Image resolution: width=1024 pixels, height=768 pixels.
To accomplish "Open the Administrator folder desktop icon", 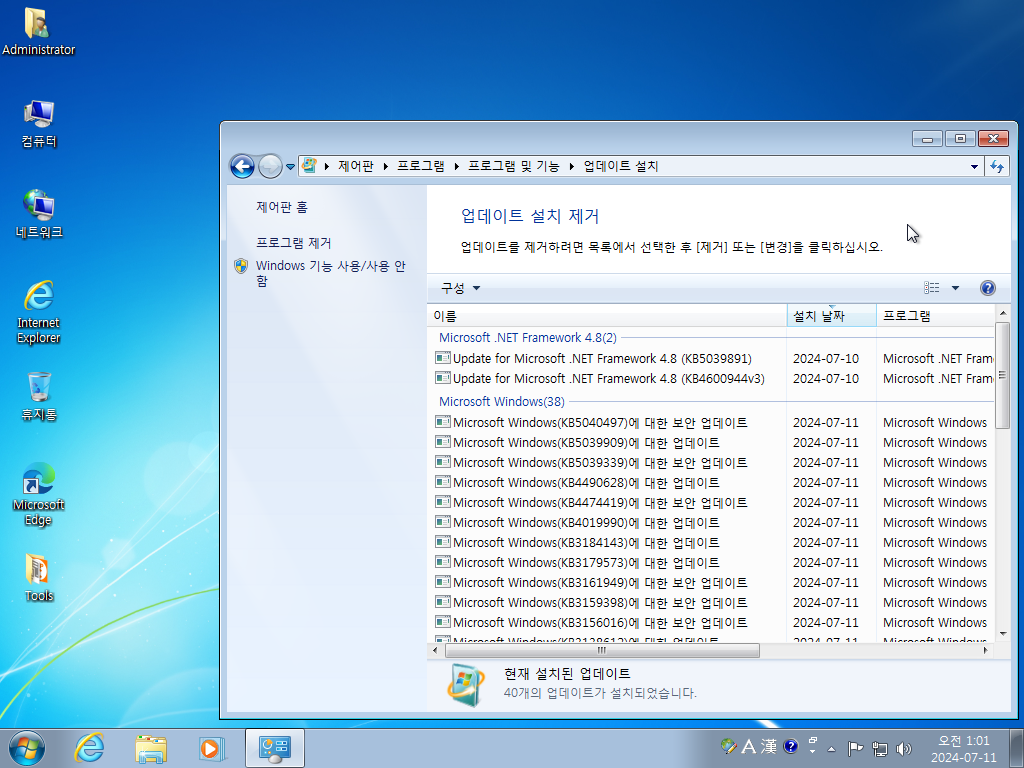I will pos(38,31).
